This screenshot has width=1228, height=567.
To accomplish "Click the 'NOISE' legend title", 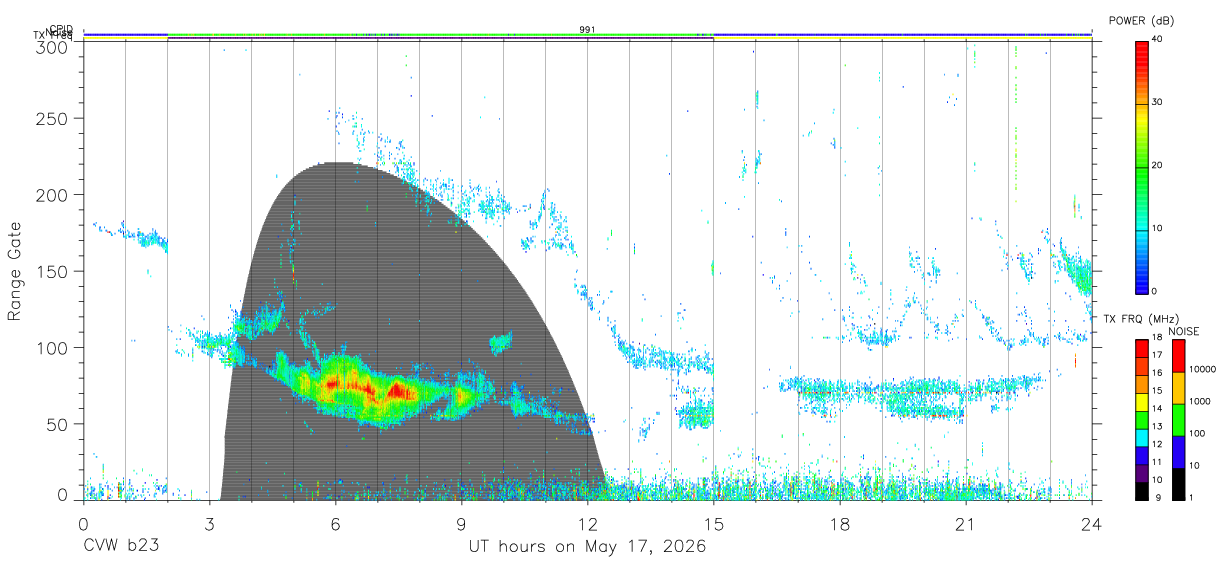I will pyautogui.click(x=1184, y=331).
